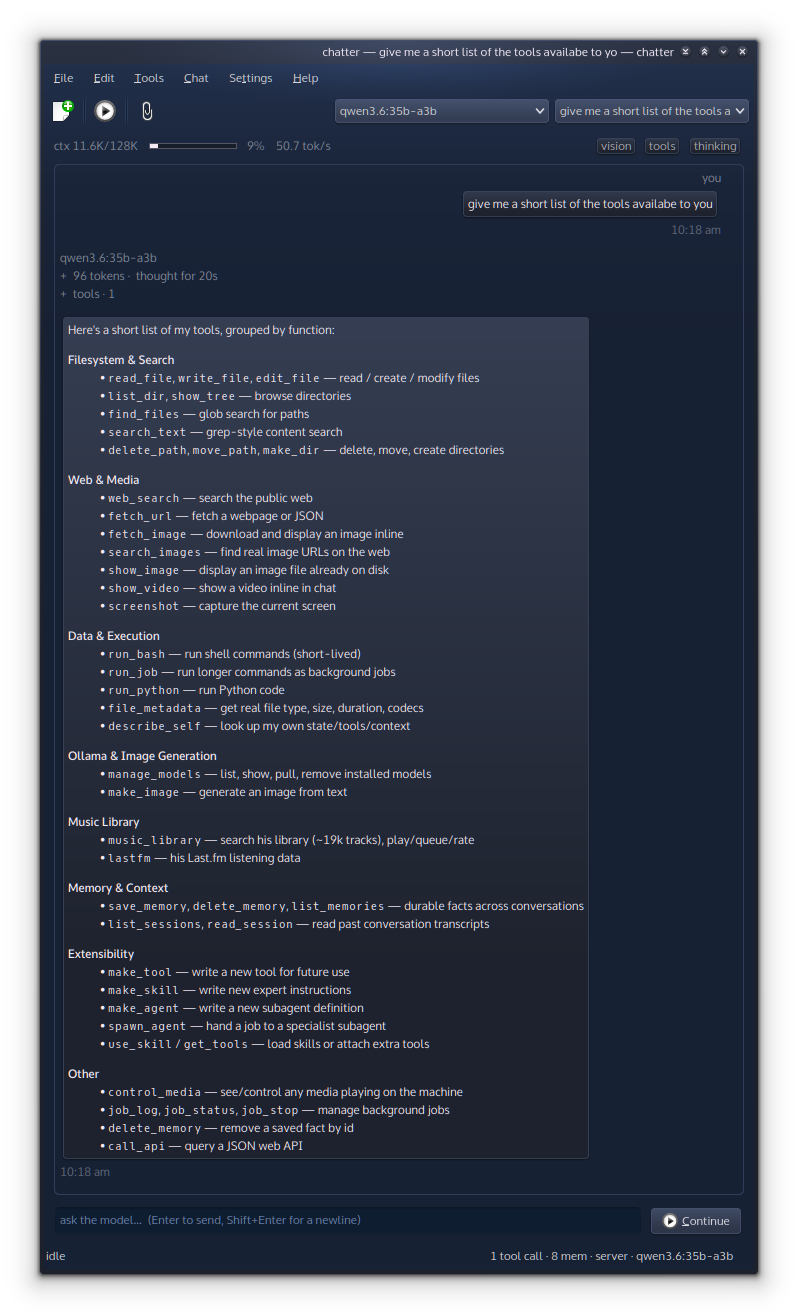Image resolution: width=798 pixels, height=1314 pixels.
Task: Click the 'control_media' list row
Action: (281, 1092)
